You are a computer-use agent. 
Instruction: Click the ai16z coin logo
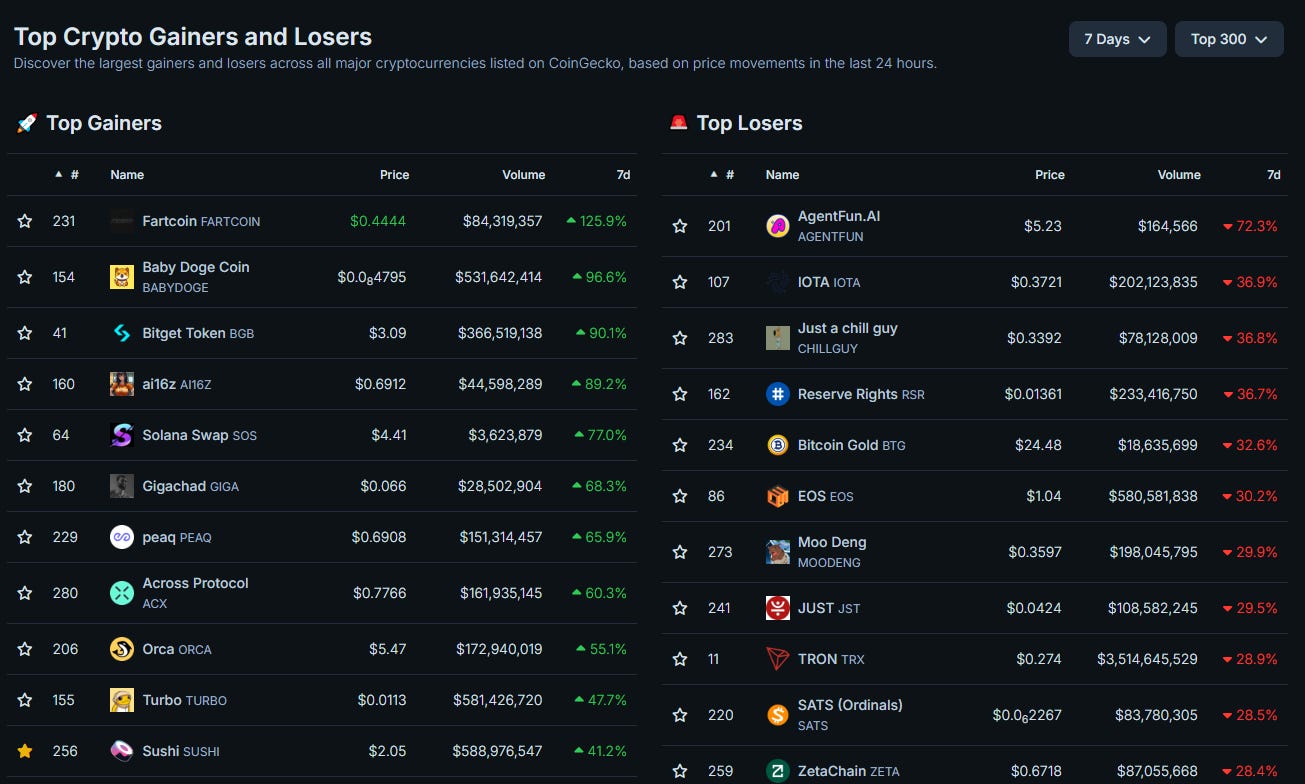coord(122,384)
